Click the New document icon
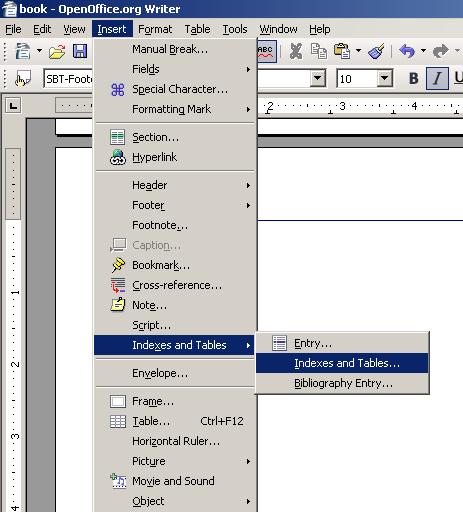The height and width of the screenshot is (512, 463). click(23, 52)
